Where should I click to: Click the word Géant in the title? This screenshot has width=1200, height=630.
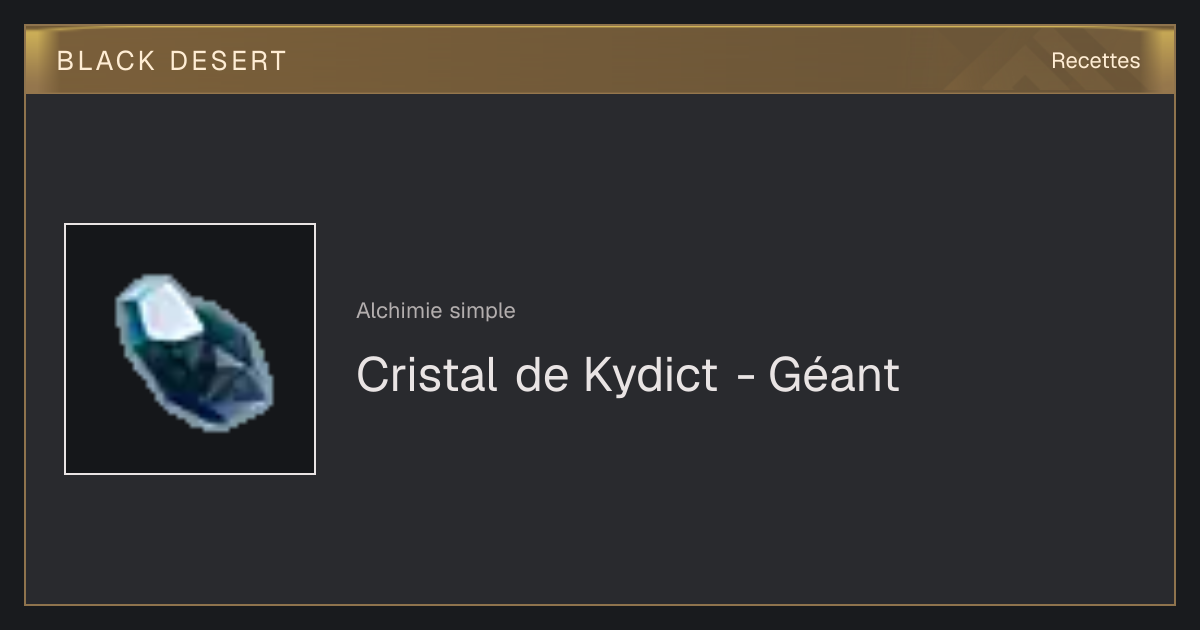(834, 375)
